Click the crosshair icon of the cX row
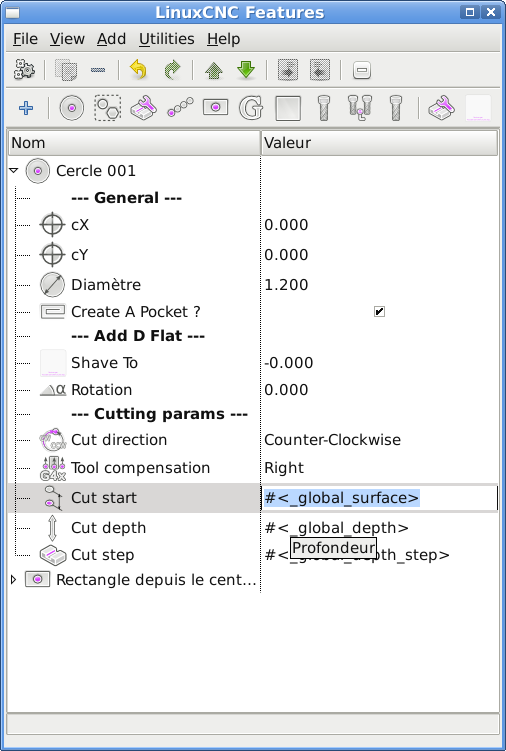 tap(52, 225)
